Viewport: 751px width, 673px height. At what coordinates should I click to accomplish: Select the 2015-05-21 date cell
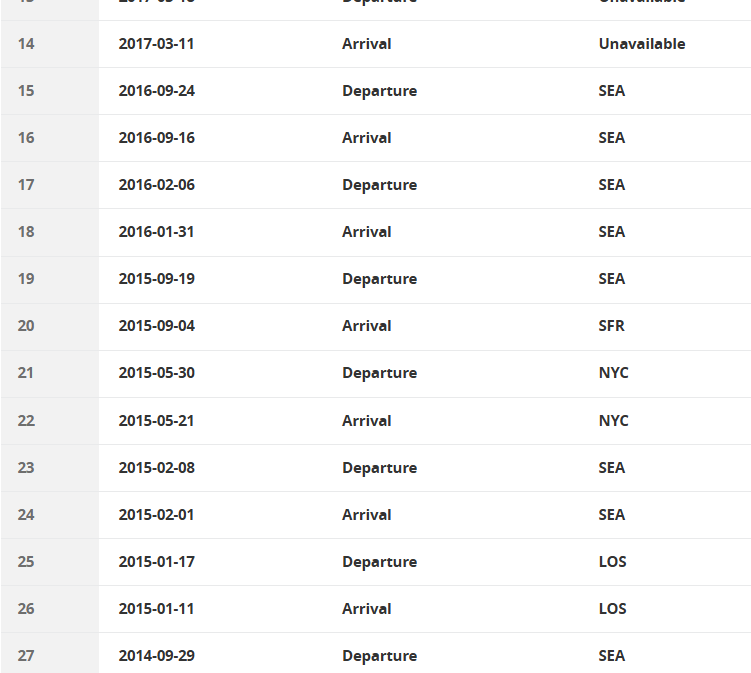pos(156,421)
